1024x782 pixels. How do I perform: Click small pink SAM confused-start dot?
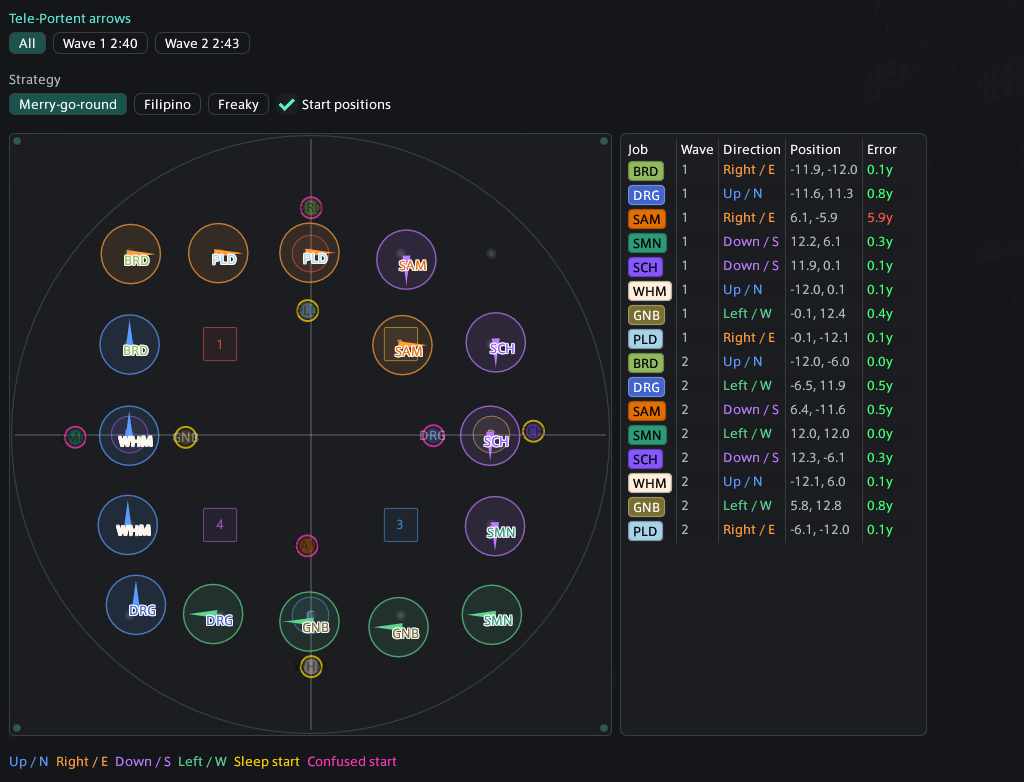pyautogui.click(x=307, y=546)
